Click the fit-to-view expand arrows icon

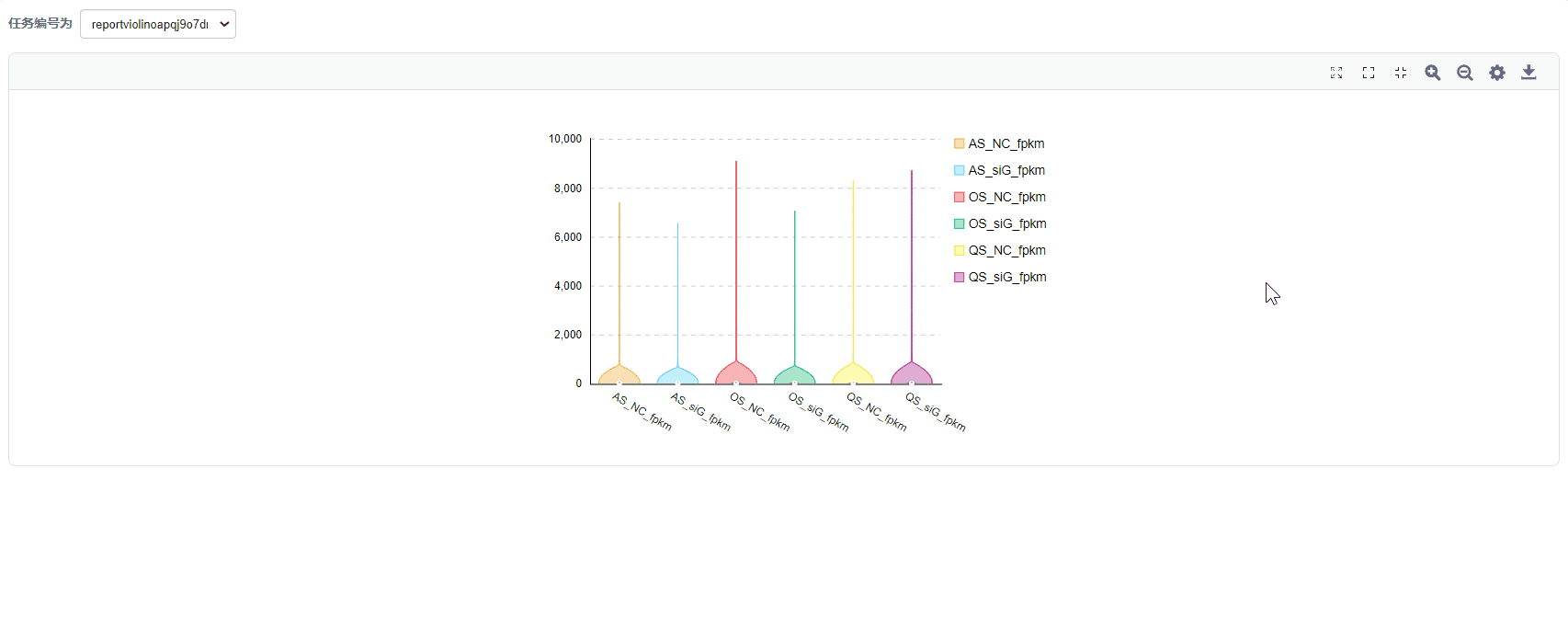click(x=1336, y=73)
